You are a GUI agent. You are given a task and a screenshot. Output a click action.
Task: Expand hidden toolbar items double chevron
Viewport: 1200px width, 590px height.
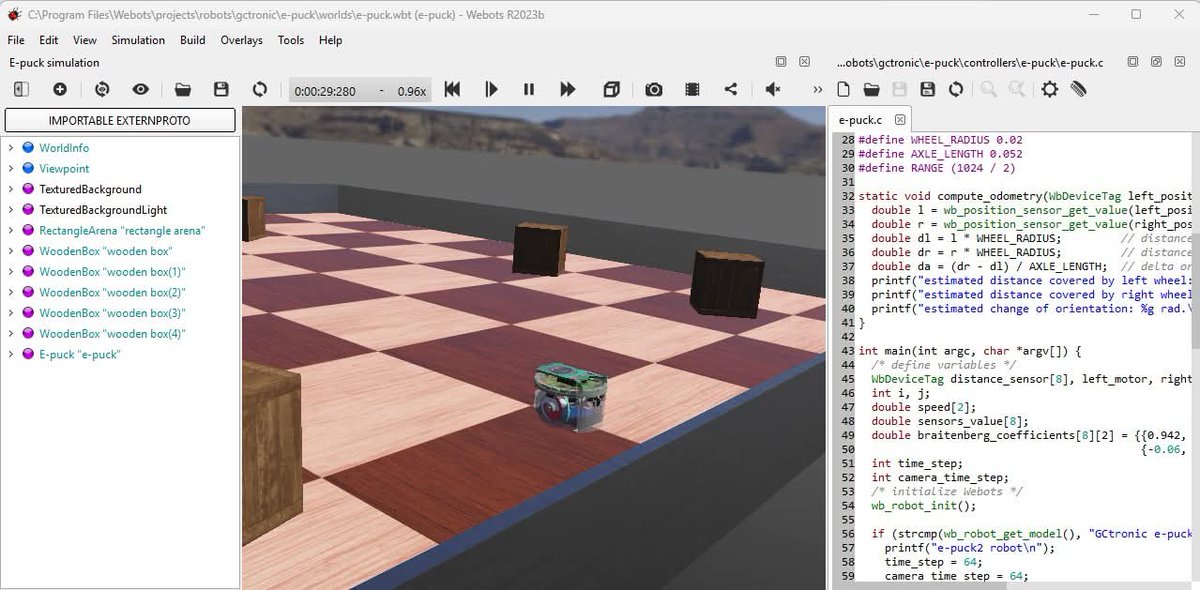(x=817, y=89)
